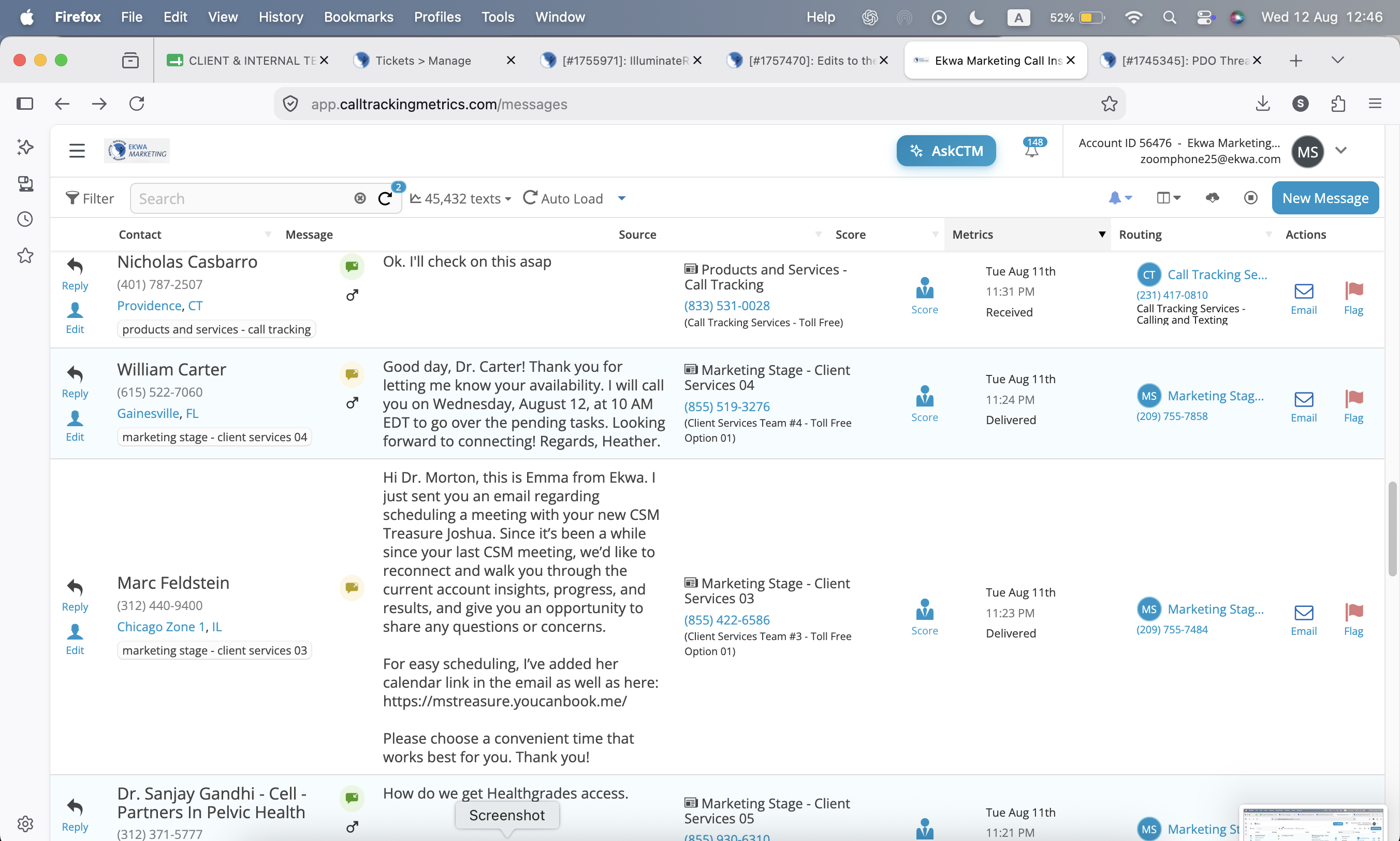
Task: Flag the William Carter message
Action: 1353,407
